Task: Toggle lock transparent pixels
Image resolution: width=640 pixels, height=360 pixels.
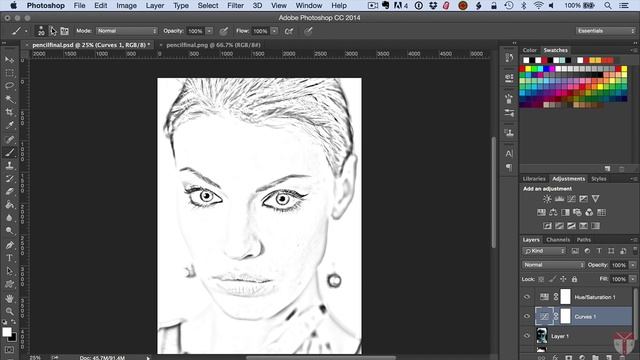Action: (541, 279)
